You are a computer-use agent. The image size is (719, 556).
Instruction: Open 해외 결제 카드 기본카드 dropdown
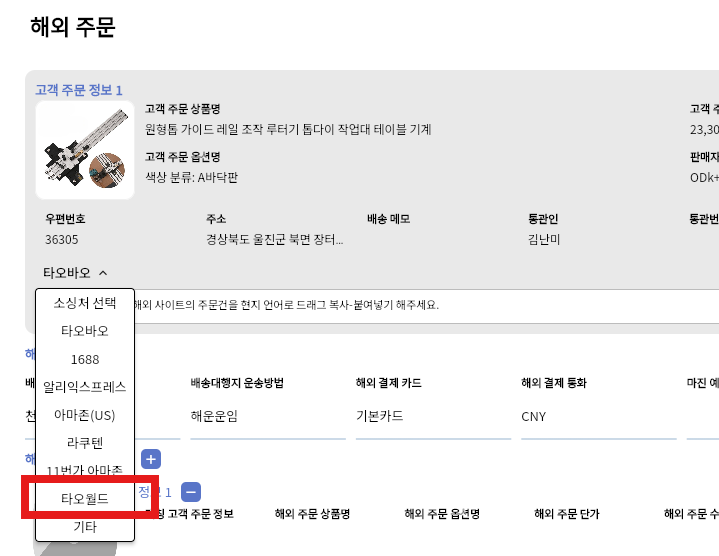click(x=430, y=417)
